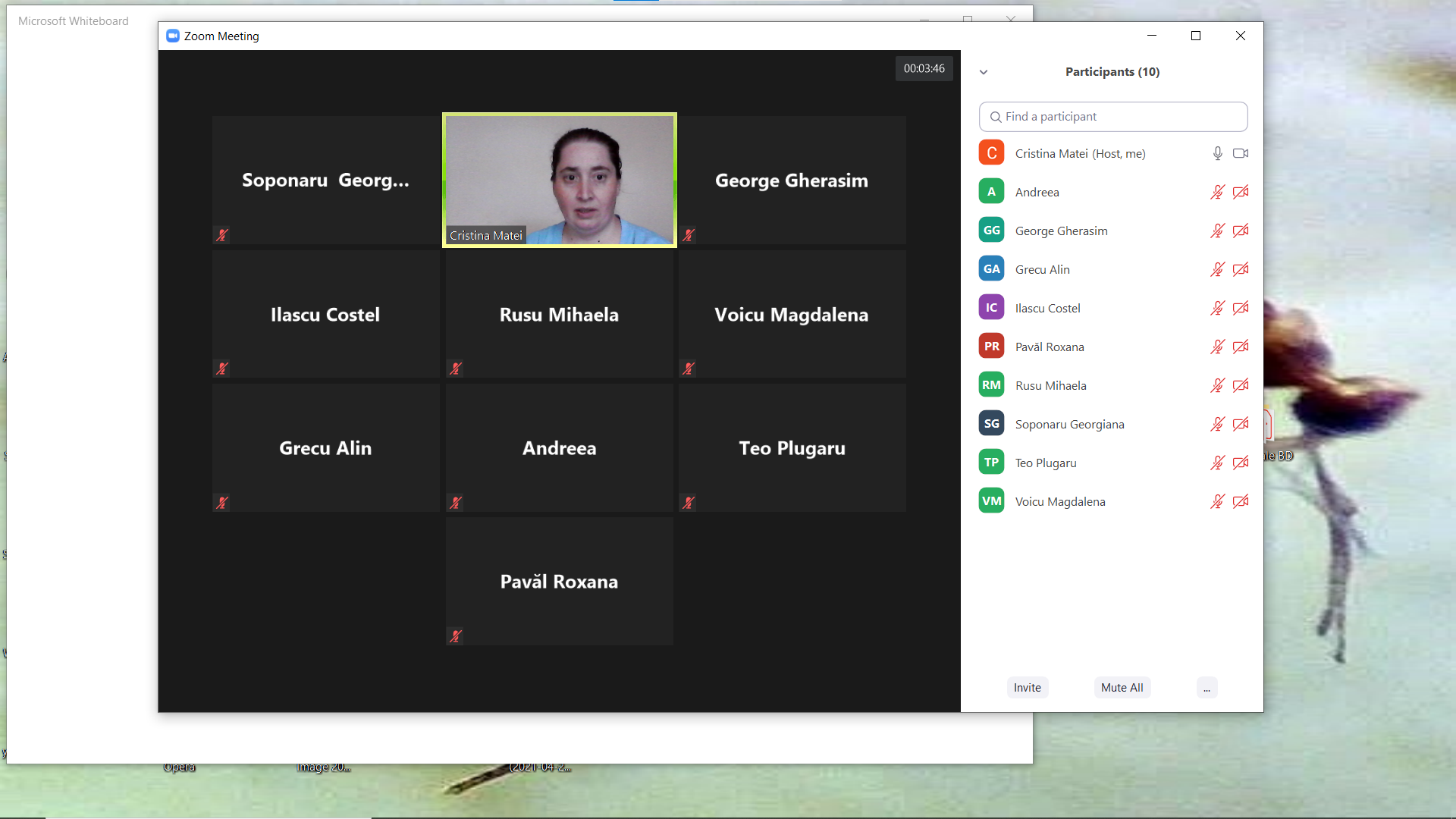Click the TP avatar of Teo Plugaru

pyautogui.click(x=991, y=462)
